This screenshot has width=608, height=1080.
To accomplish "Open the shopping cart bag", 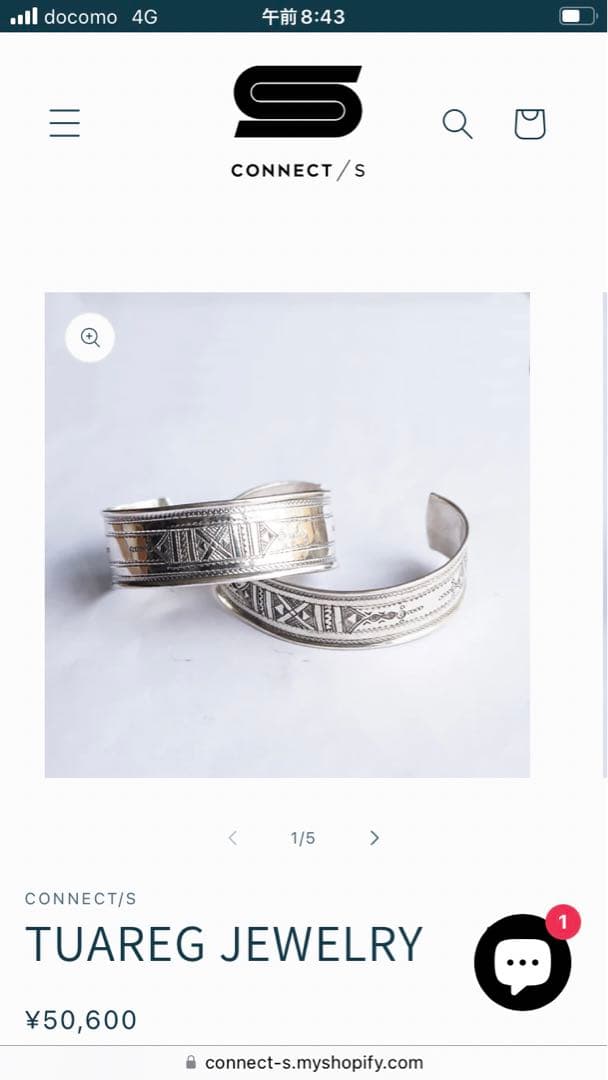I will click(530, 124).
